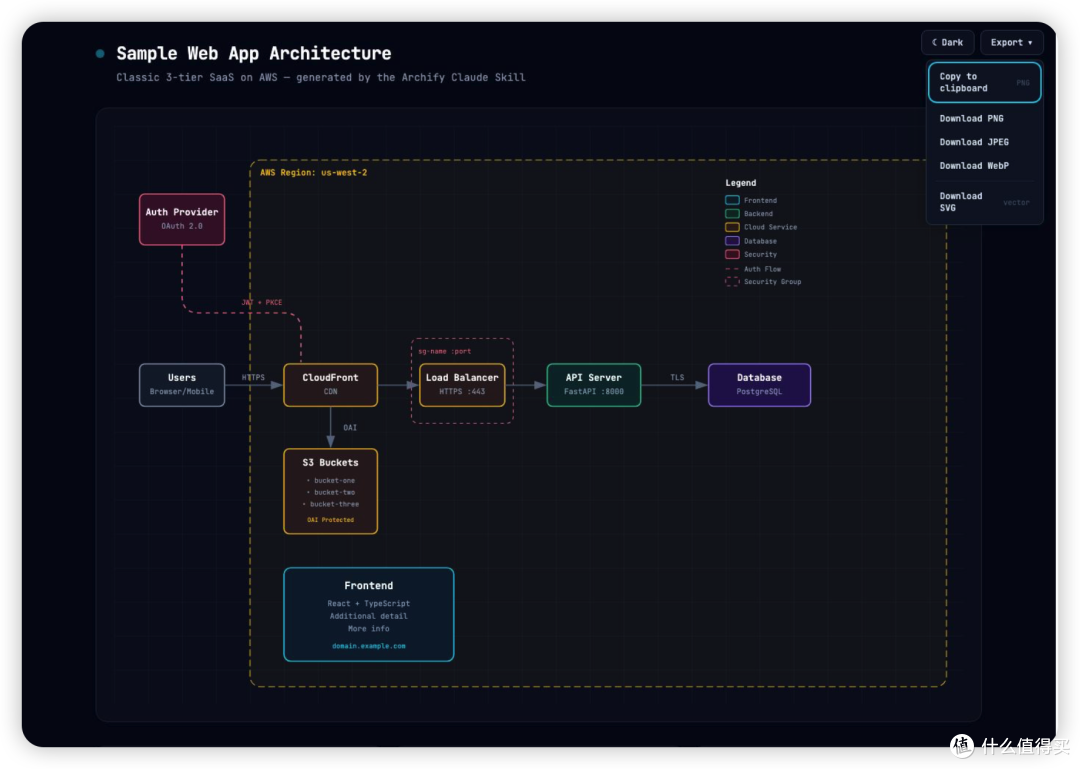Click the teal dot beside the title

100,54
